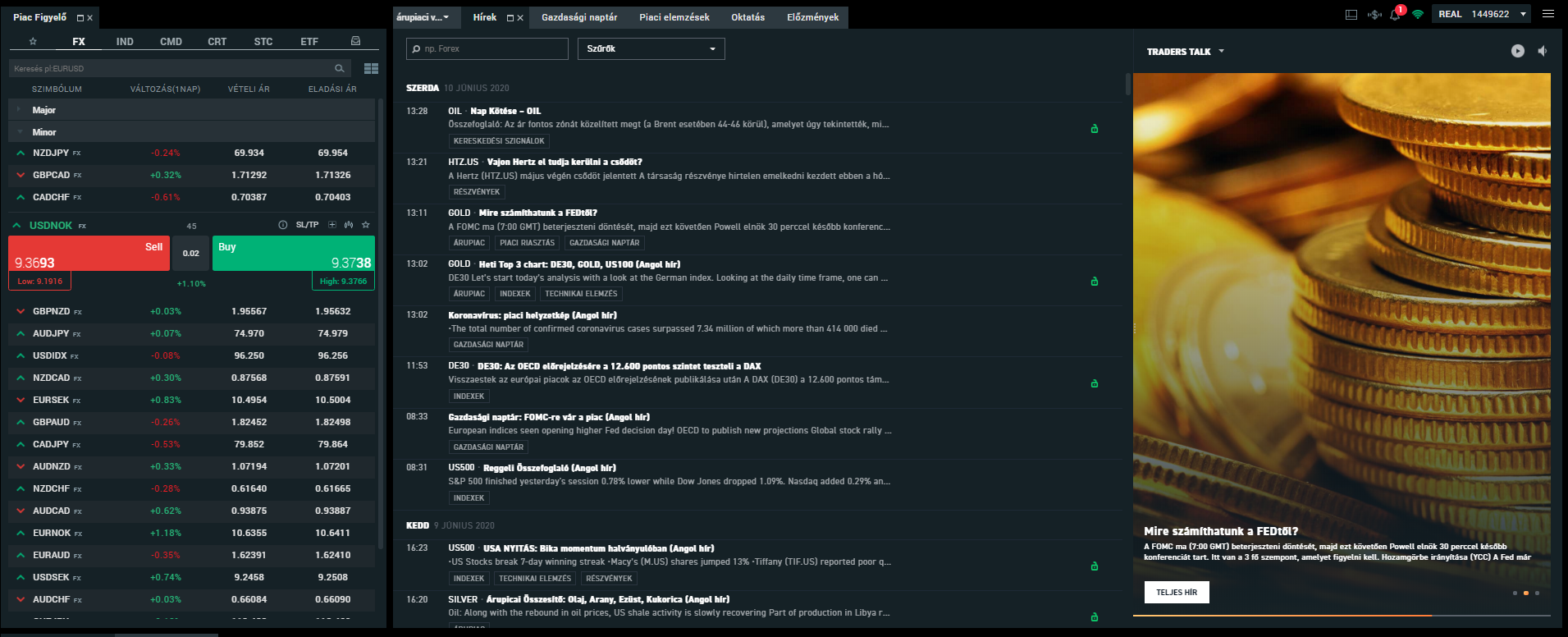Screen dimensions: 1568x637
Task: Click the green up arrow beside AUDJPY
Action: (21, 333)
